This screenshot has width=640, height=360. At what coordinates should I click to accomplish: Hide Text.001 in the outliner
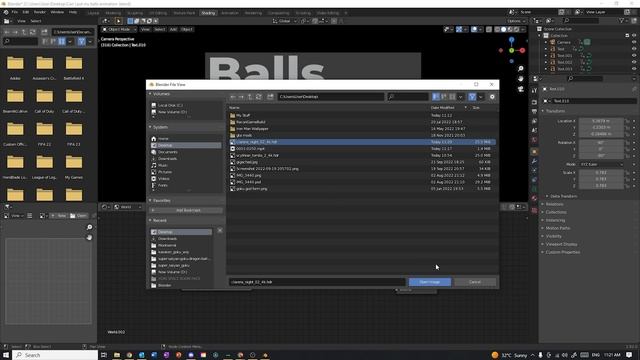pos(634,56)
